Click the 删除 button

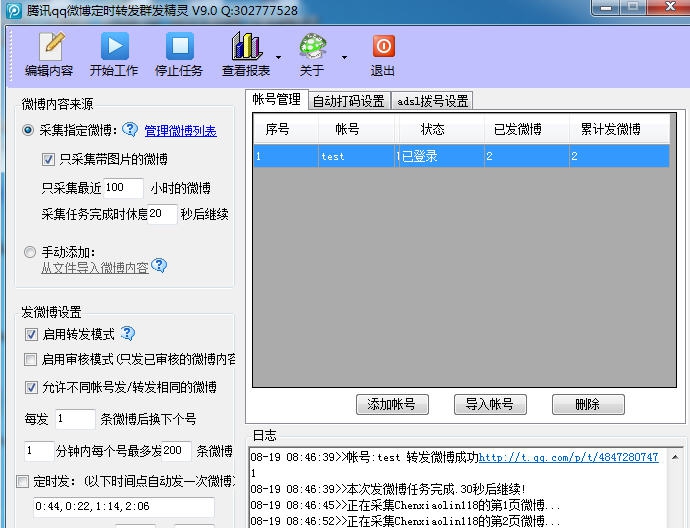click(588, 404)
